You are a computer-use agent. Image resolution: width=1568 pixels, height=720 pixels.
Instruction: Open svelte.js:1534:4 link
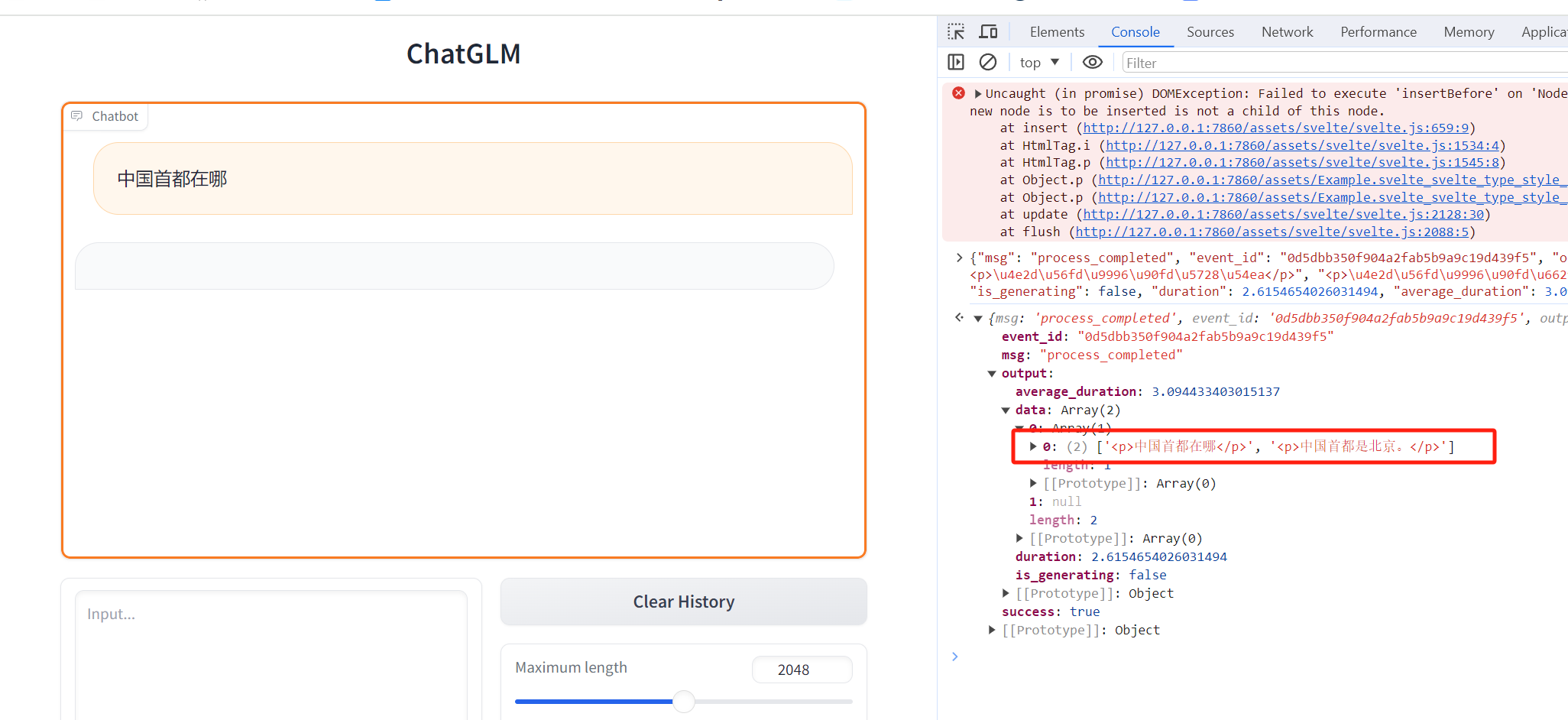pyautogui.click(x=1303, y=145)
